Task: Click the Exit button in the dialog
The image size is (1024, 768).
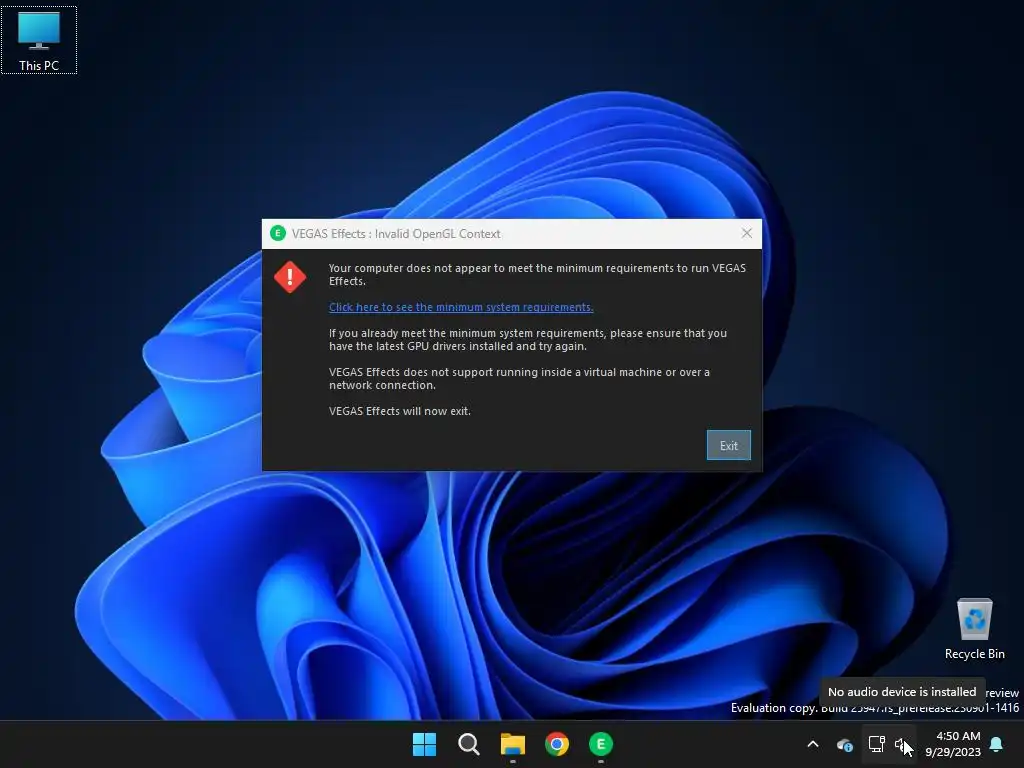Action: click(x=728, y=445)
